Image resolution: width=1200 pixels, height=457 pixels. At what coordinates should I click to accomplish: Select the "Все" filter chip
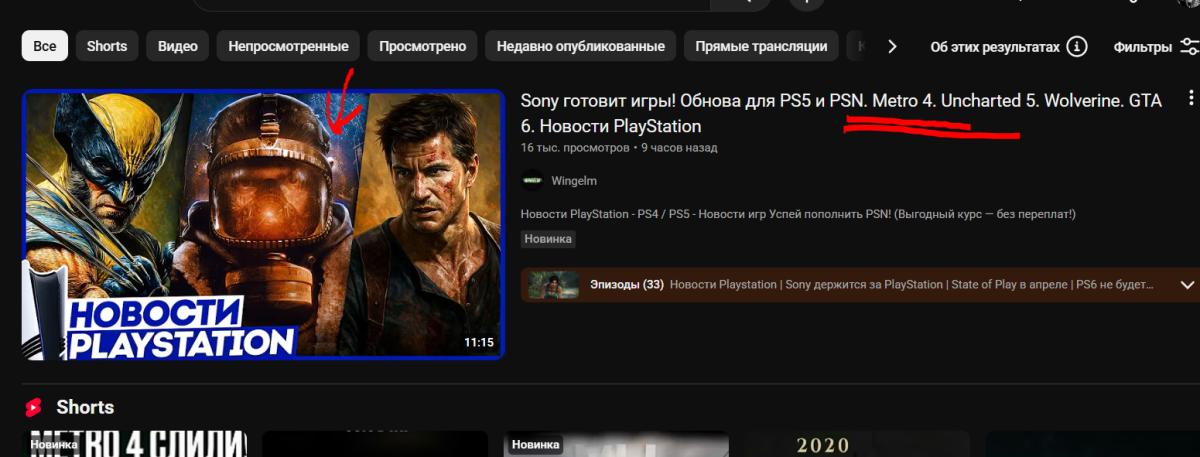coord(45,46)
